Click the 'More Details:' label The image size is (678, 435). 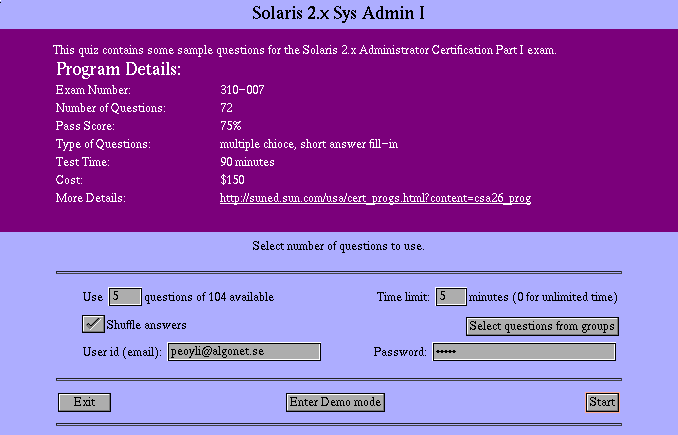click(90, 198)
